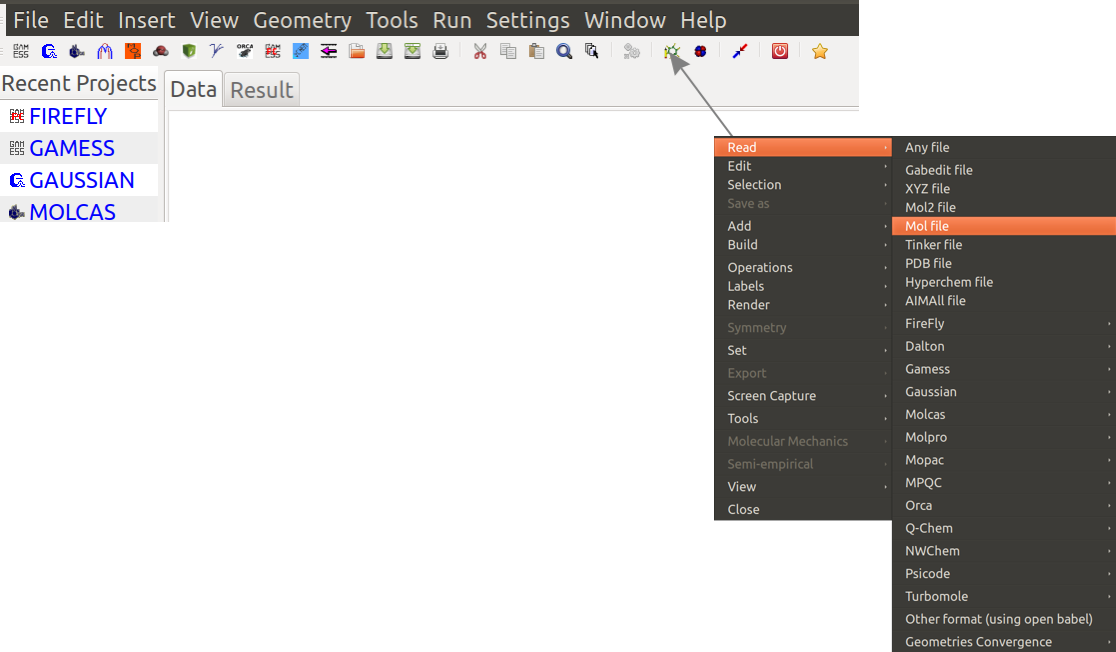Viewport: 1116px width, 652px height.
Task: Open the Help menu
Action: tap(703, 20)
